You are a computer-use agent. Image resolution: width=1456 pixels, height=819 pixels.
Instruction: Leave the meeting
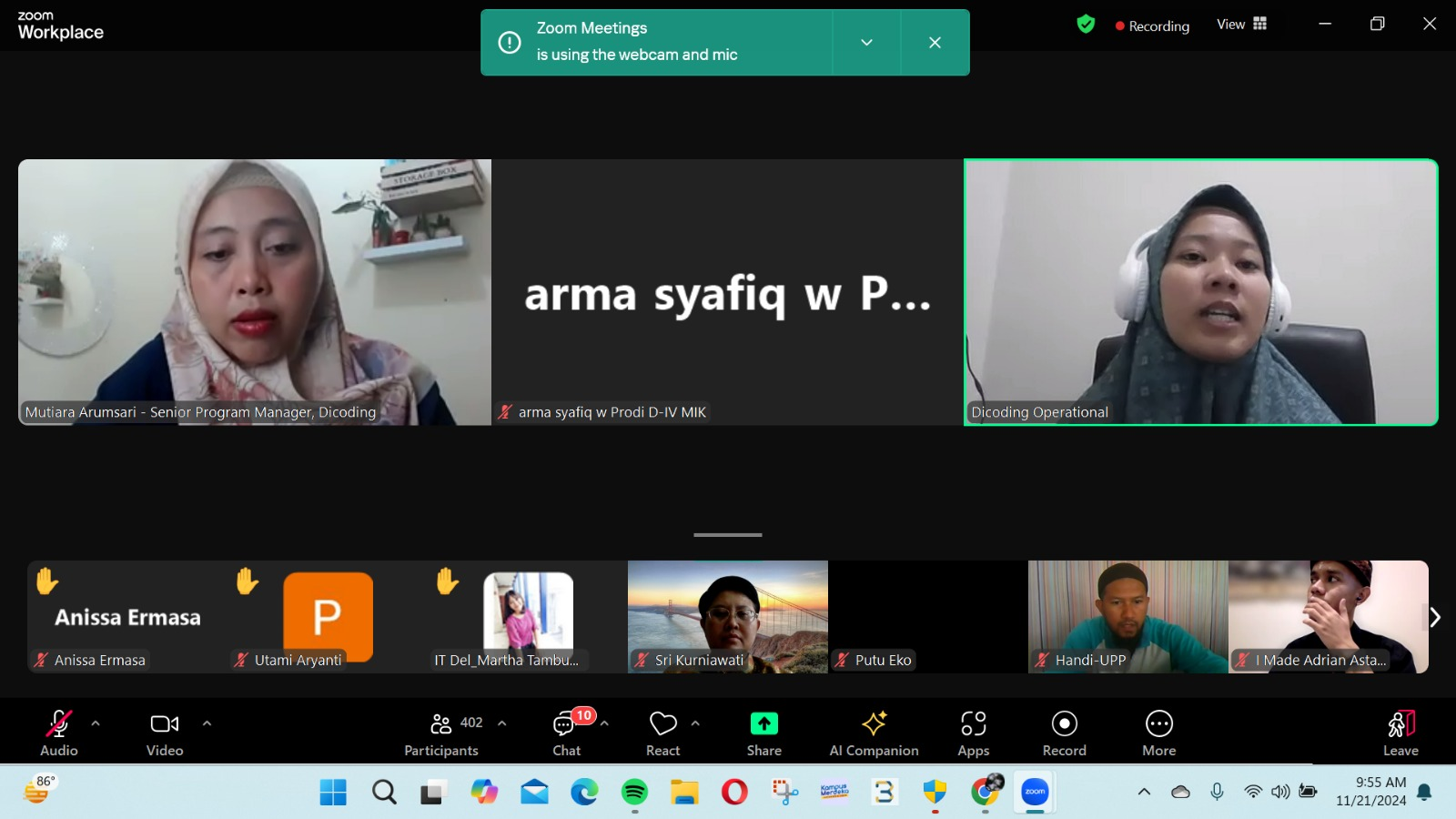pyautogui.click(x=1401, y=733)
